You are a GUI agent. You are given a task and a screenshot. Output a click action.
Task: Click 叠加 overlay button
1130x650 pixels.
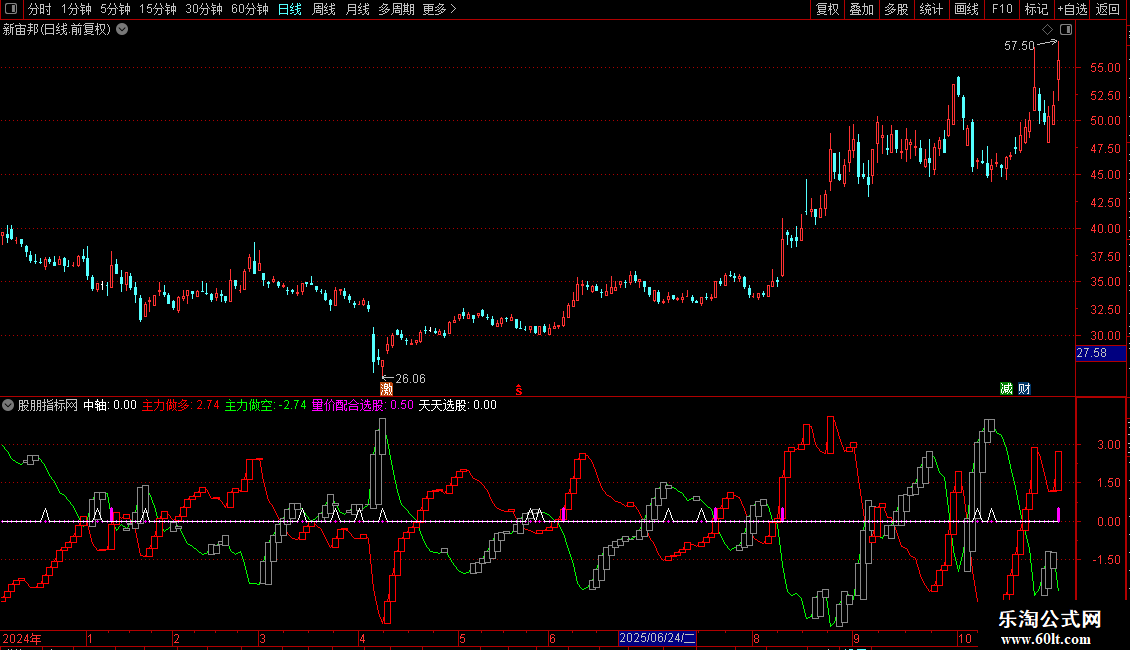tap(861, 9)
